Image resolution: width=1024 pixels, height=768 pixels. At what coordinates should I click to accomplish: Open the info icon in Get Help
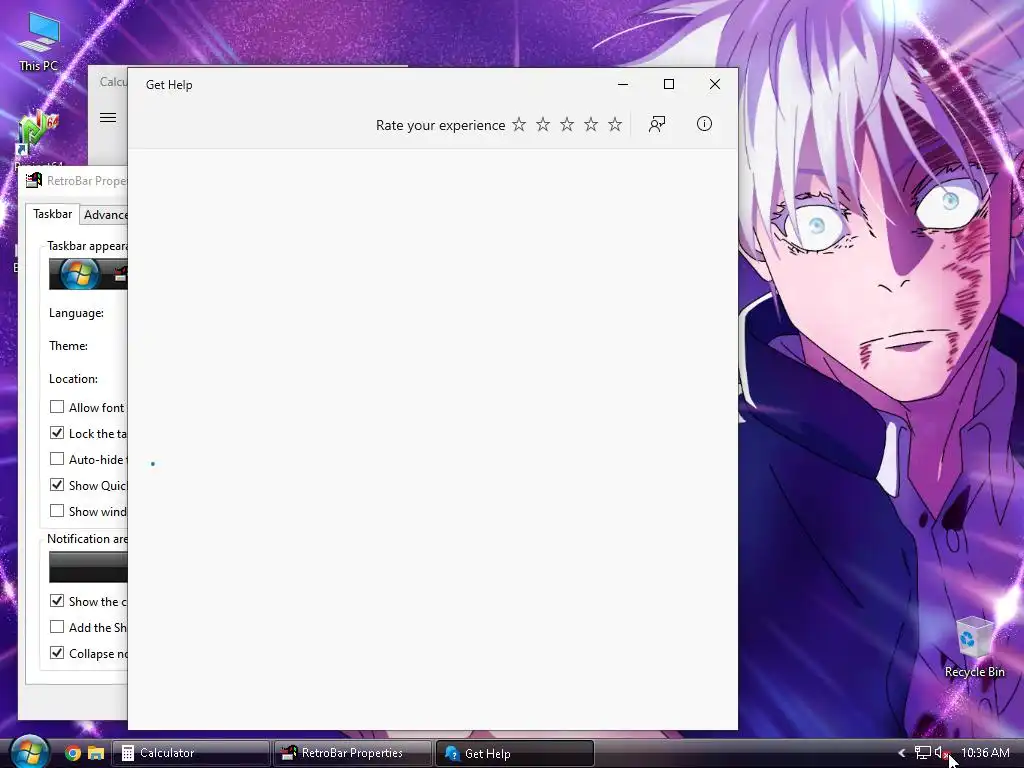click(x=704, y=123)
